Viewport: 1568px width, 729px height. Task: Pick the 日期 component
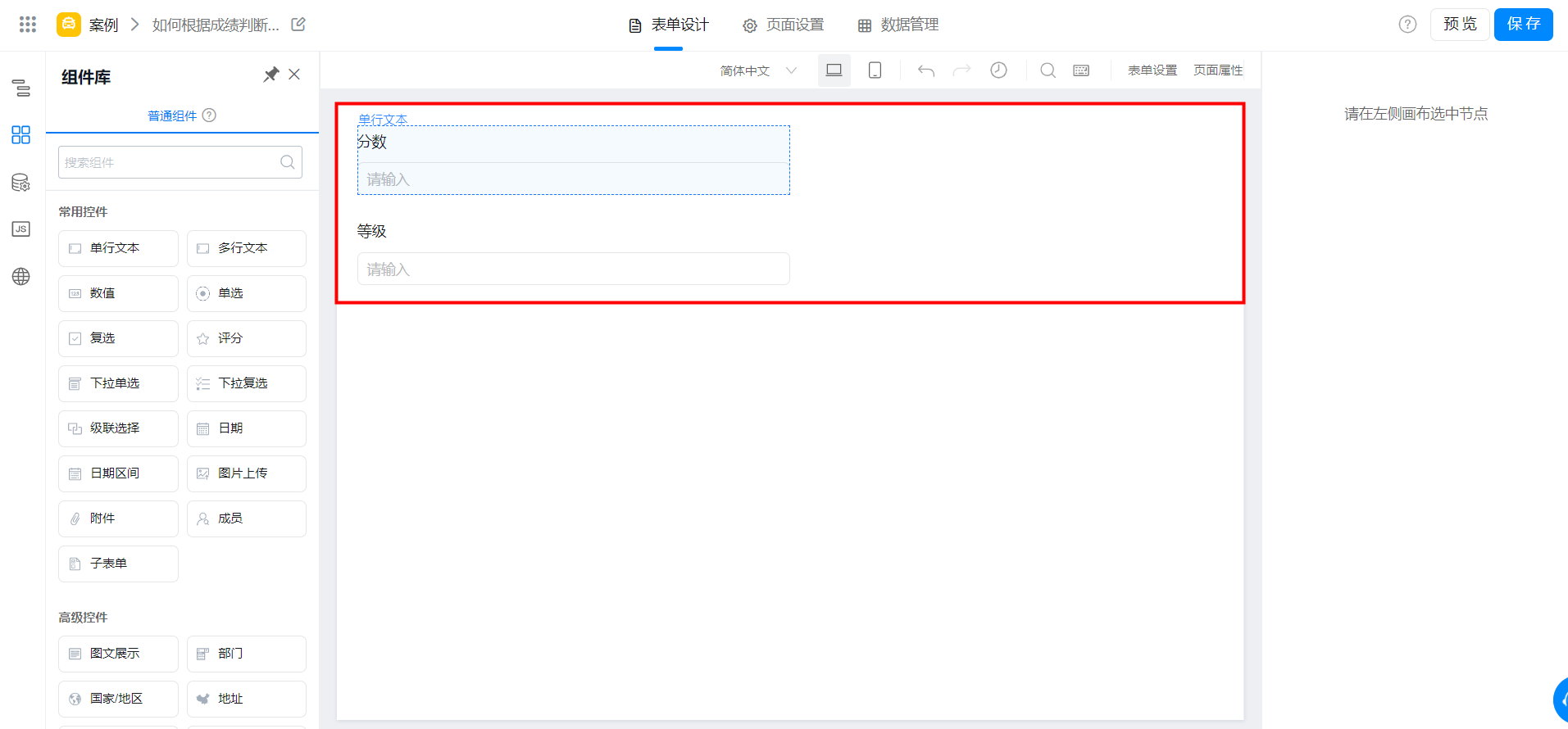pos(247,428)
